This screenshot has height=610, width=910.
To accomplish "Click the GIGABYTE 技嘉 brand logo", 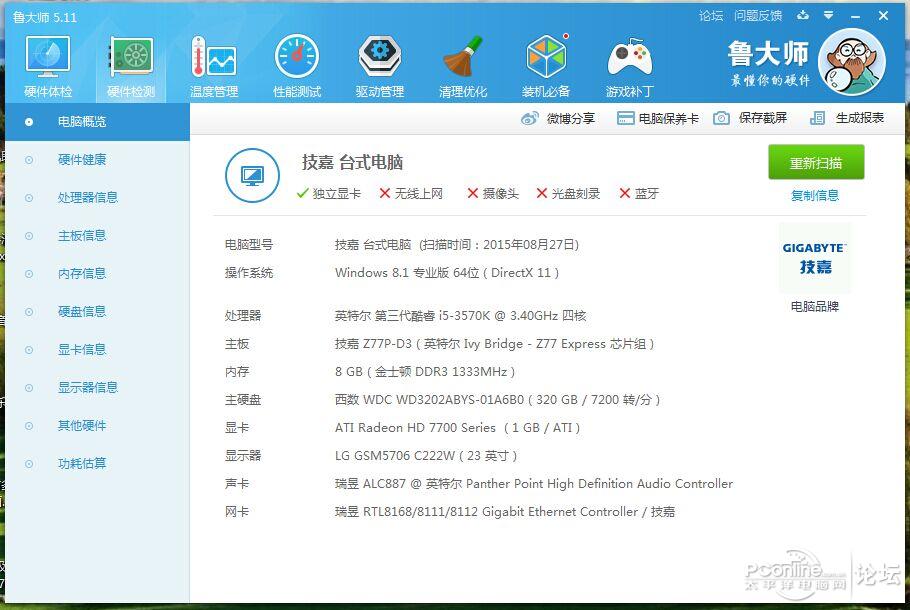I will 815,258.
